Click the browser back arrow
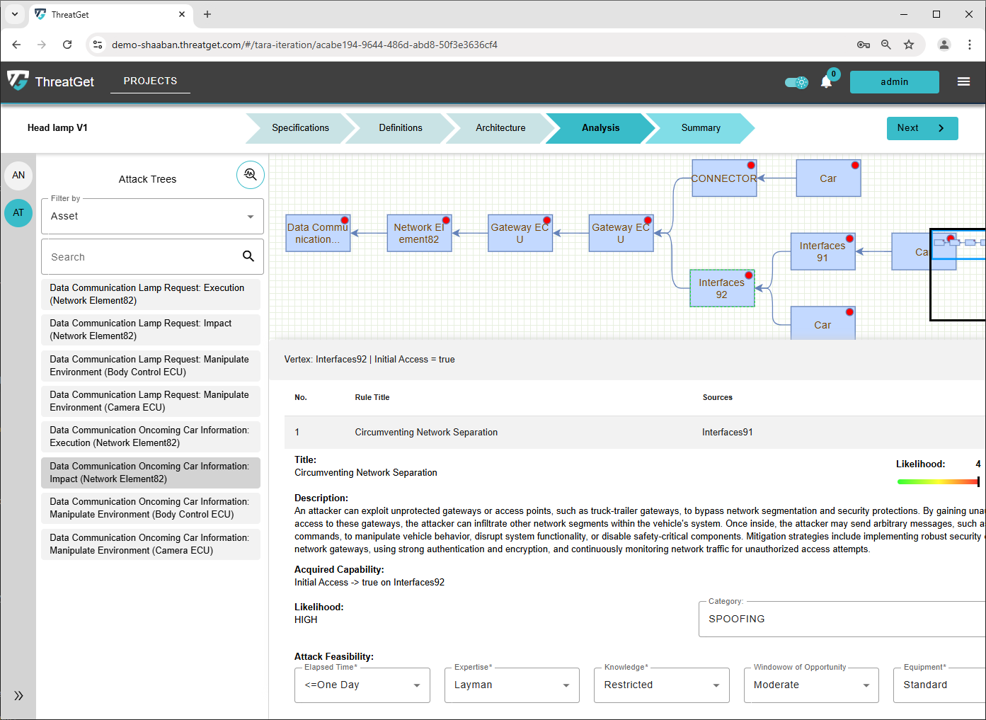 (16, 45)
